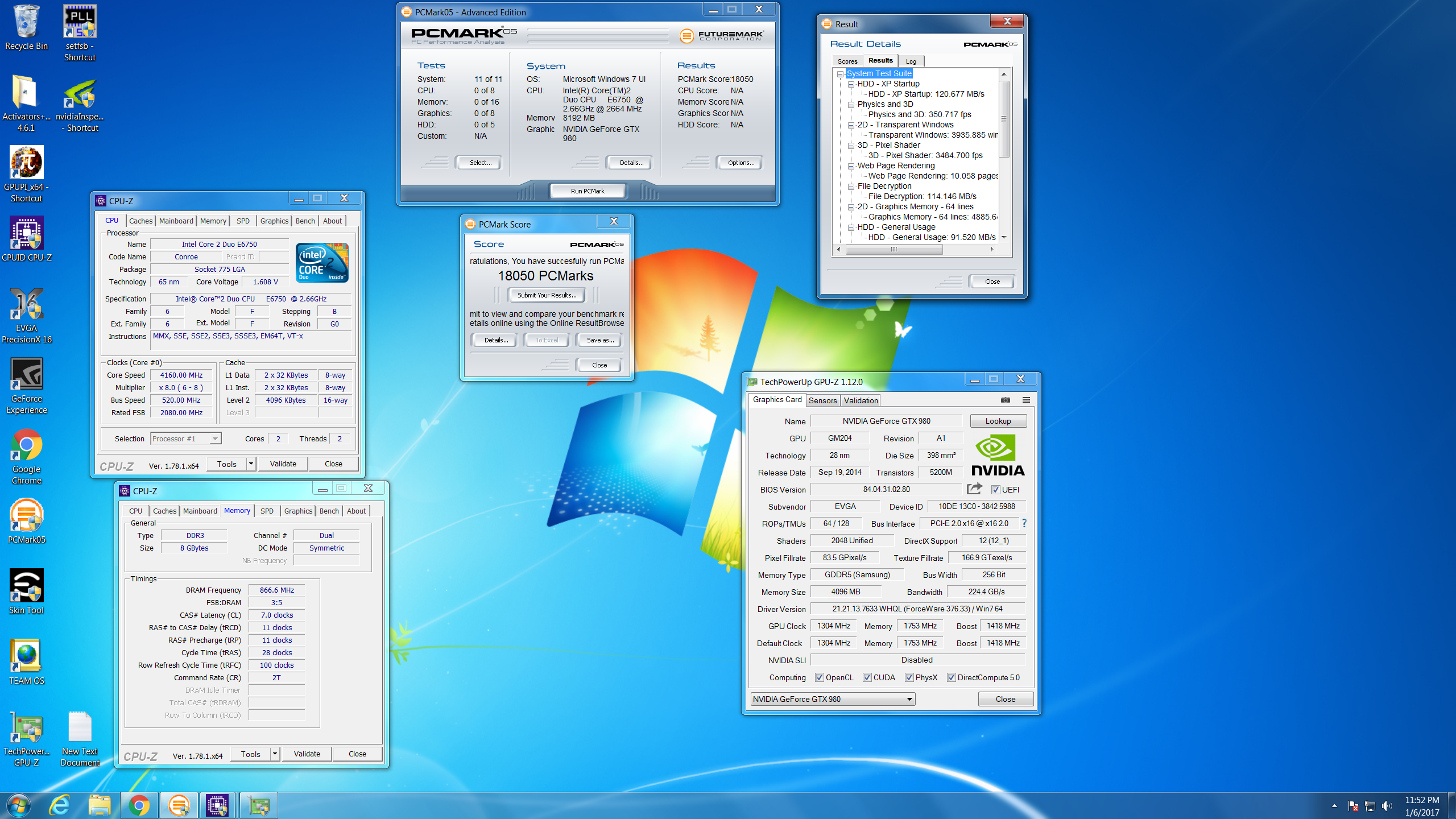Viewport: 1456px width, 819px height.
Task: Click Details button in PCMark Score dialog
Action: pos(495,340)
